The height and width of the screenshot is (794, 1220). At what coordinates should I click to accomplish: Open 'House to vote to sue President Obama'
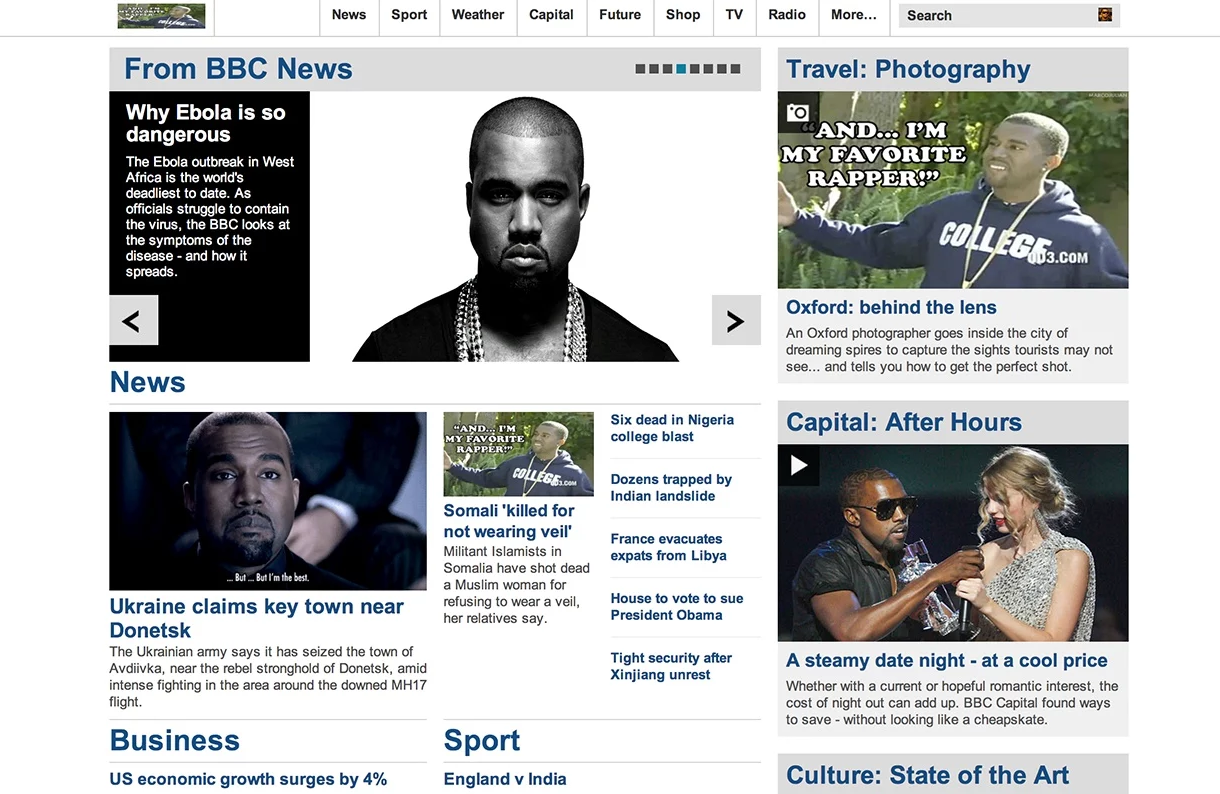[677, 606]
